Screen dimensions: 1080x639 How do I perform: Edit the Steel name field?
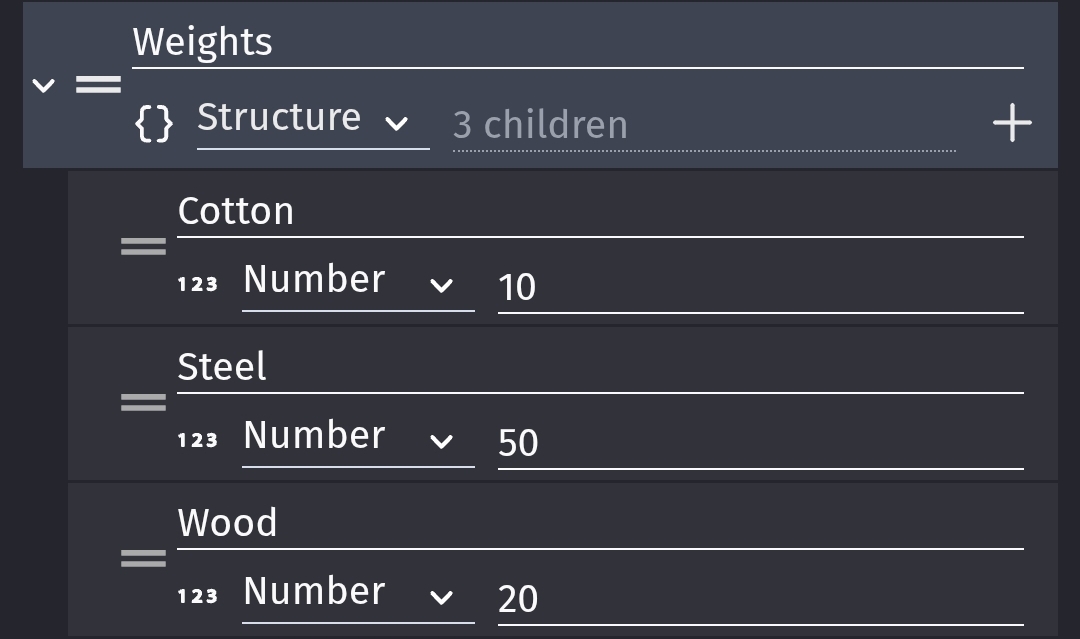[x=601, y=368]
